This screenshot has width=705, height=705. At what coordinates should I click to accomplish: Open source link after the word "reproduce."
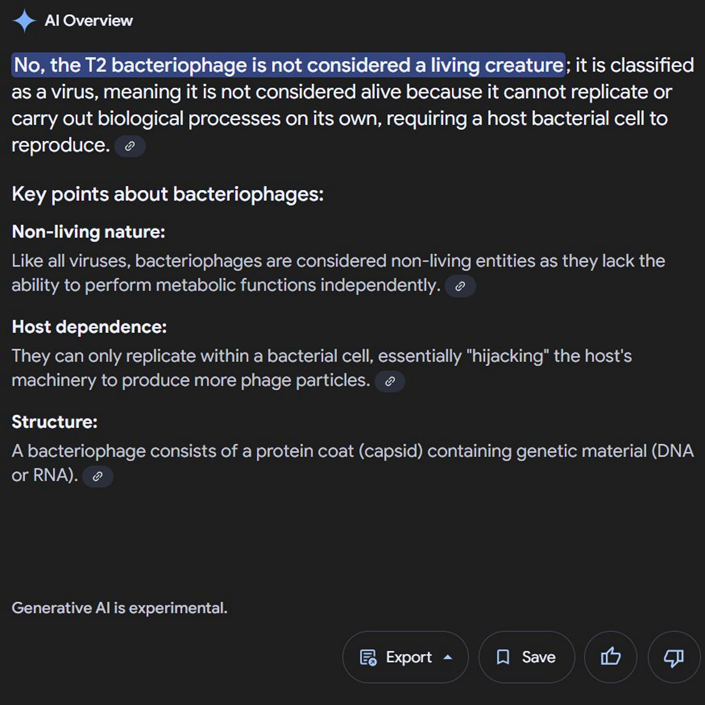click(130, 146)
